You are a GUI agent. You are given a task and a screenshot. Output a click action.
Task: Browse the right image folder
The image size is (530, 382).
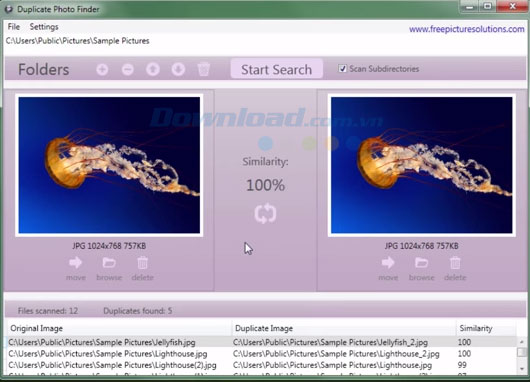point(421,268)
